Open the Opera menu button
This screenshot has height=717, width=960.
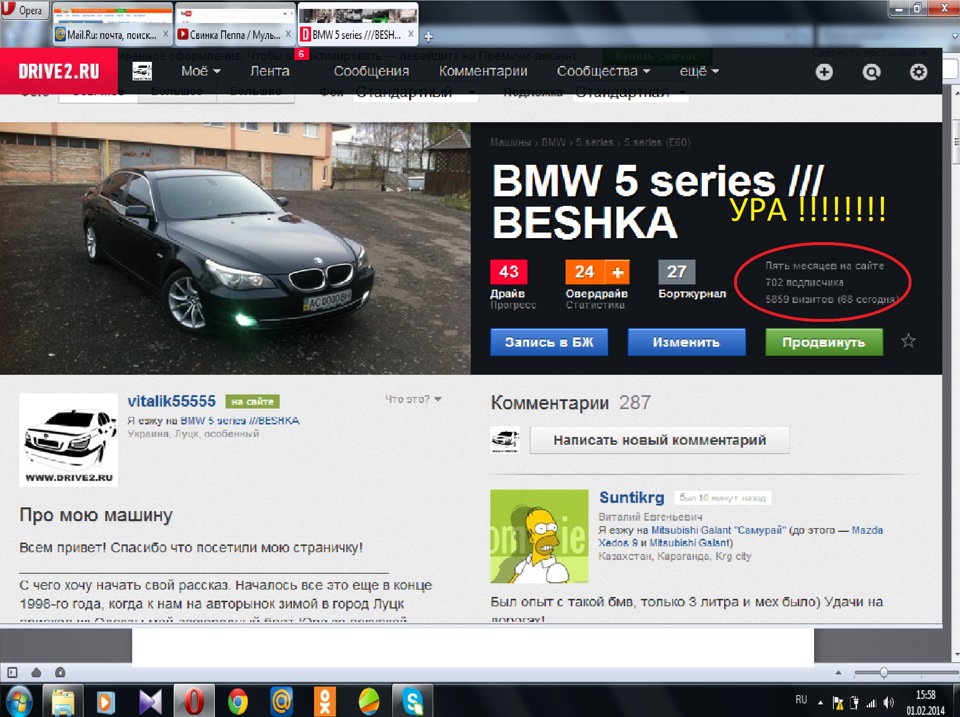pyautogui.click(x=24, y=10)
